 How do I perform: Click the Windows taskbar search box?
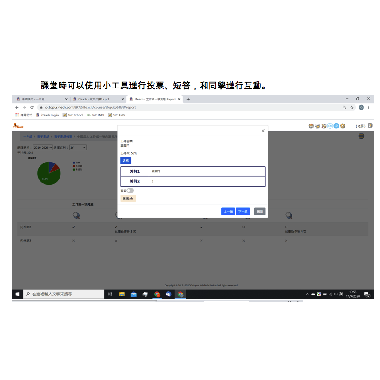pos(63,294)
